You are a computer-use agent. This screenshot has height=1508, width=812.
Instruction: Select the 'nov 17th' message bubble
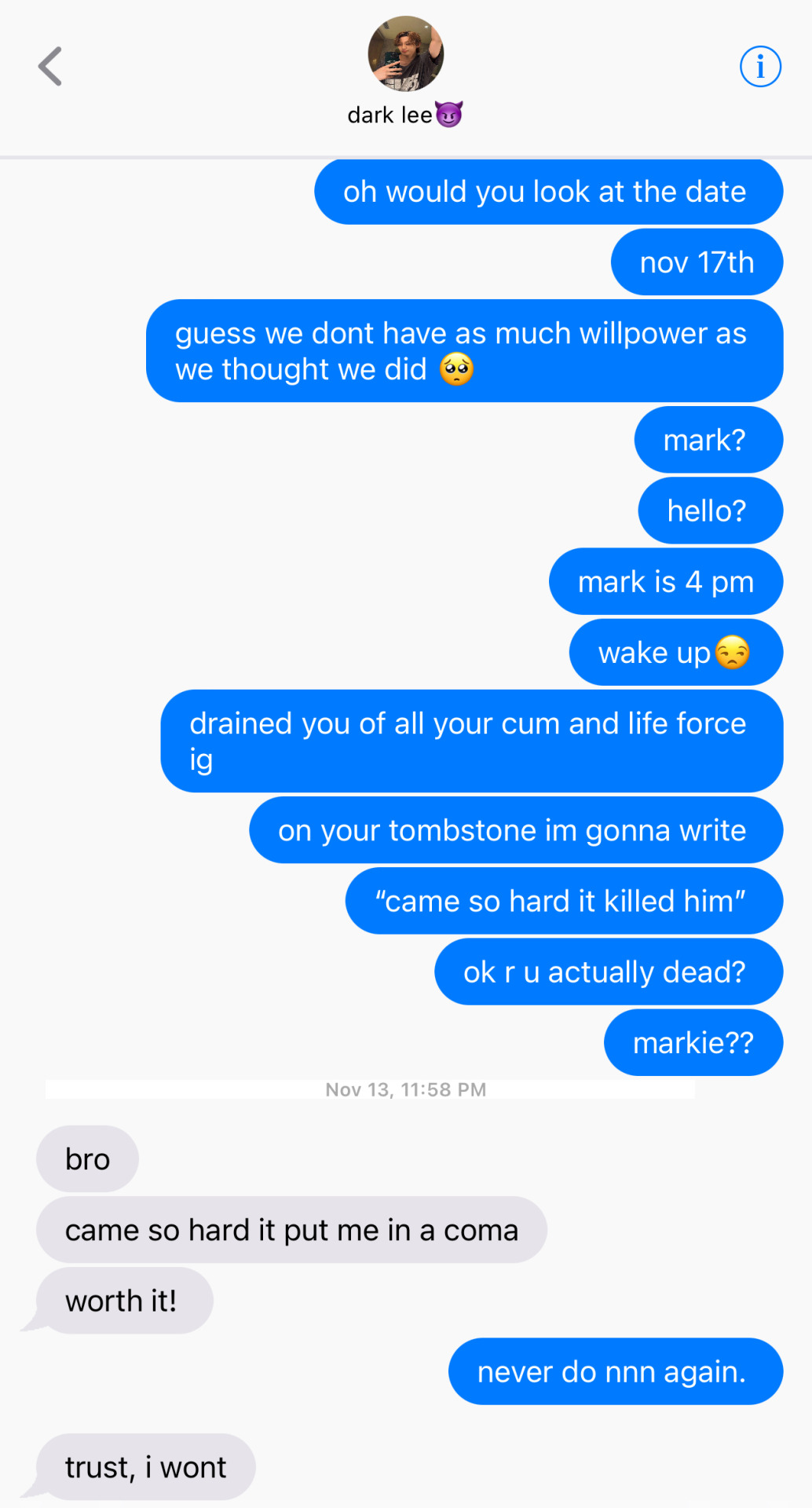coord(697,262)
